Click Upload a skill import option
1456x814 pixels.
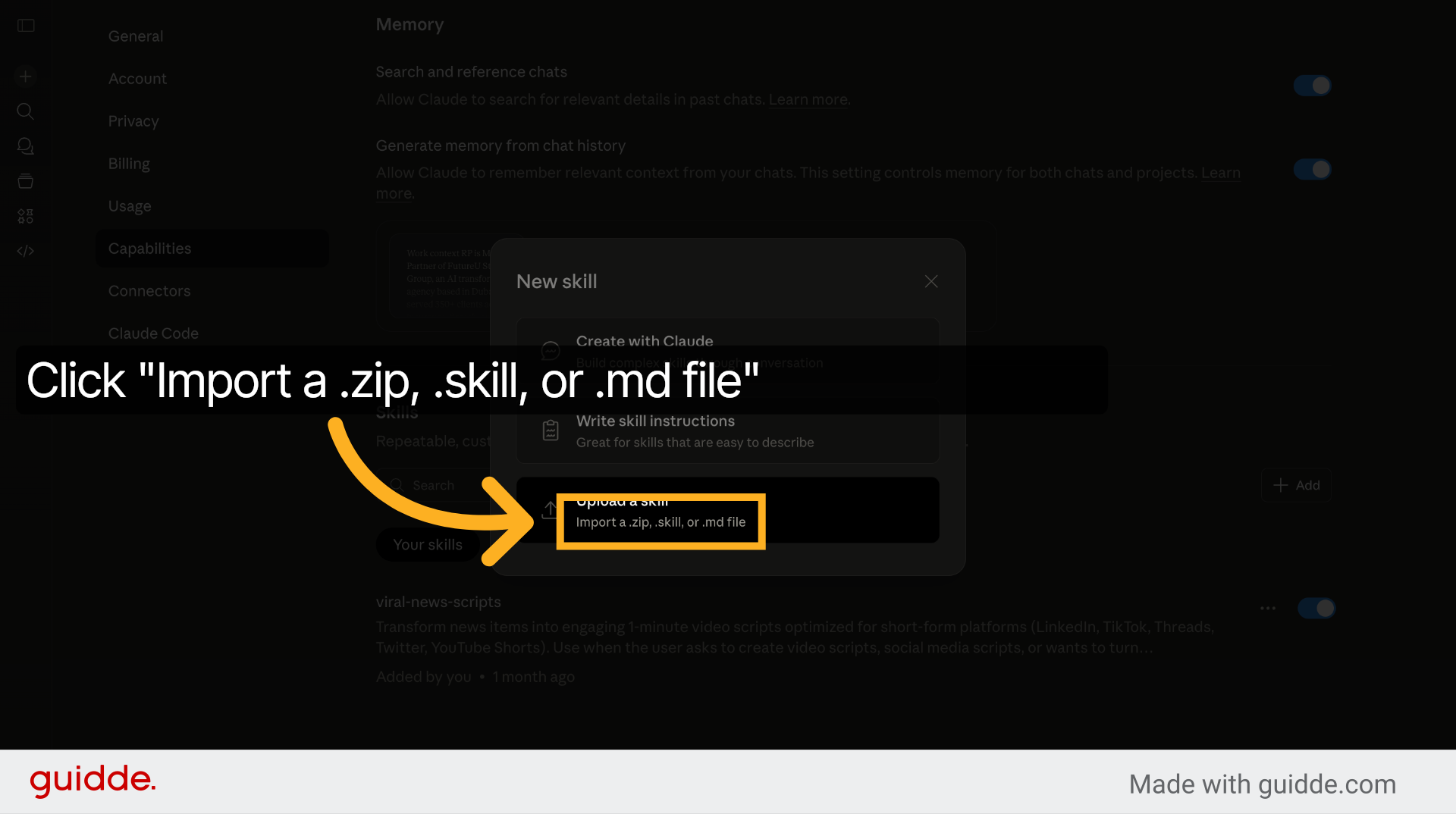tap(728, 510)
